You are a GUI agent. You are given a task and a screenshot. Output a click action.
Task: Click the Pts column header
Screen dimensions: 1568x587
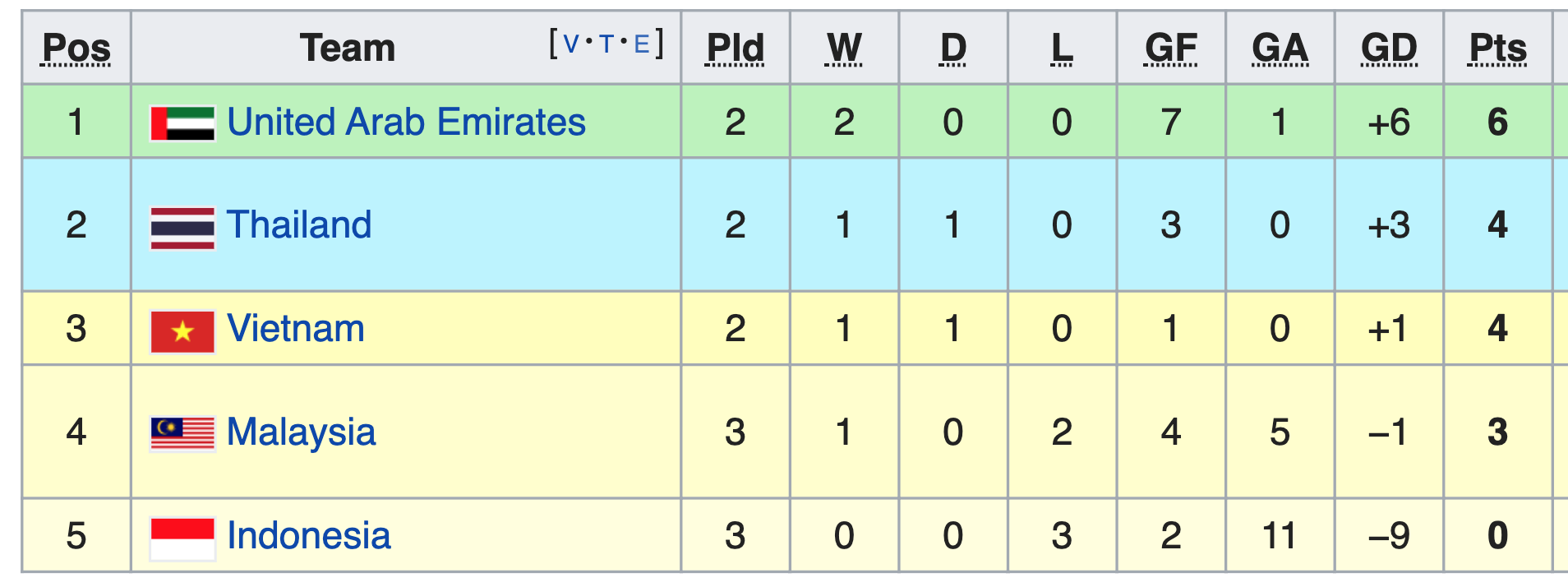(1497, 48)
